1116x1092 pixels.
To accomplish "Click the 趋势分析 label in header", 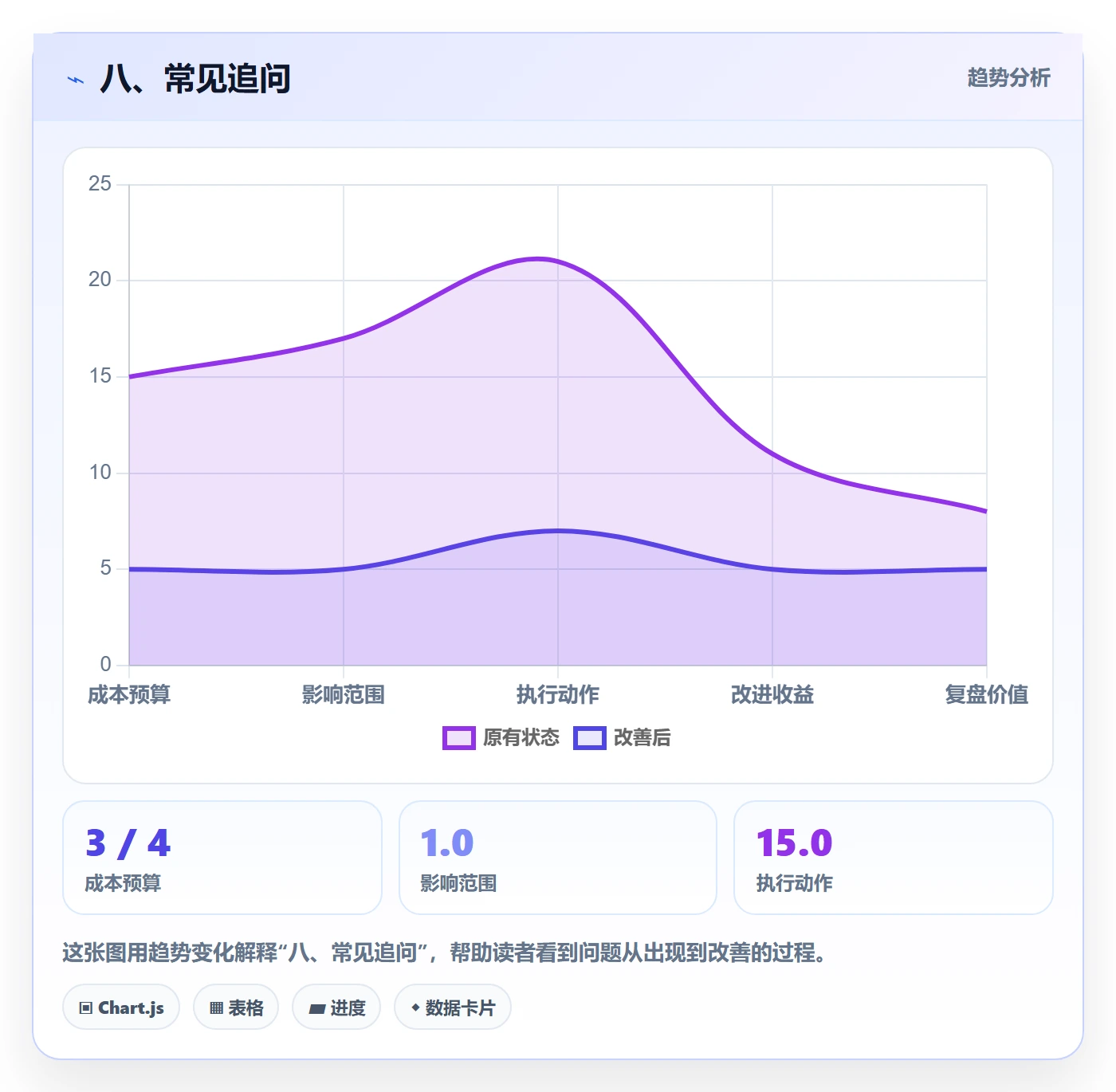I will [x=1008, y=78].
